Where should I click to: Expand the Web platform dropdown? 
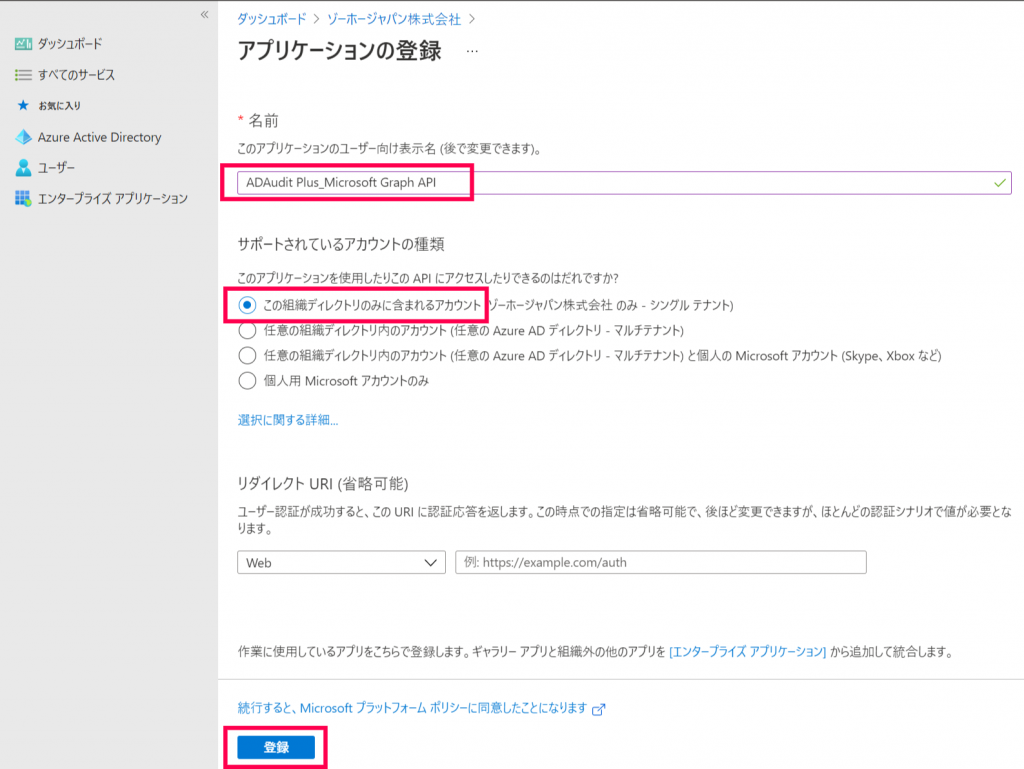point(341,563)
